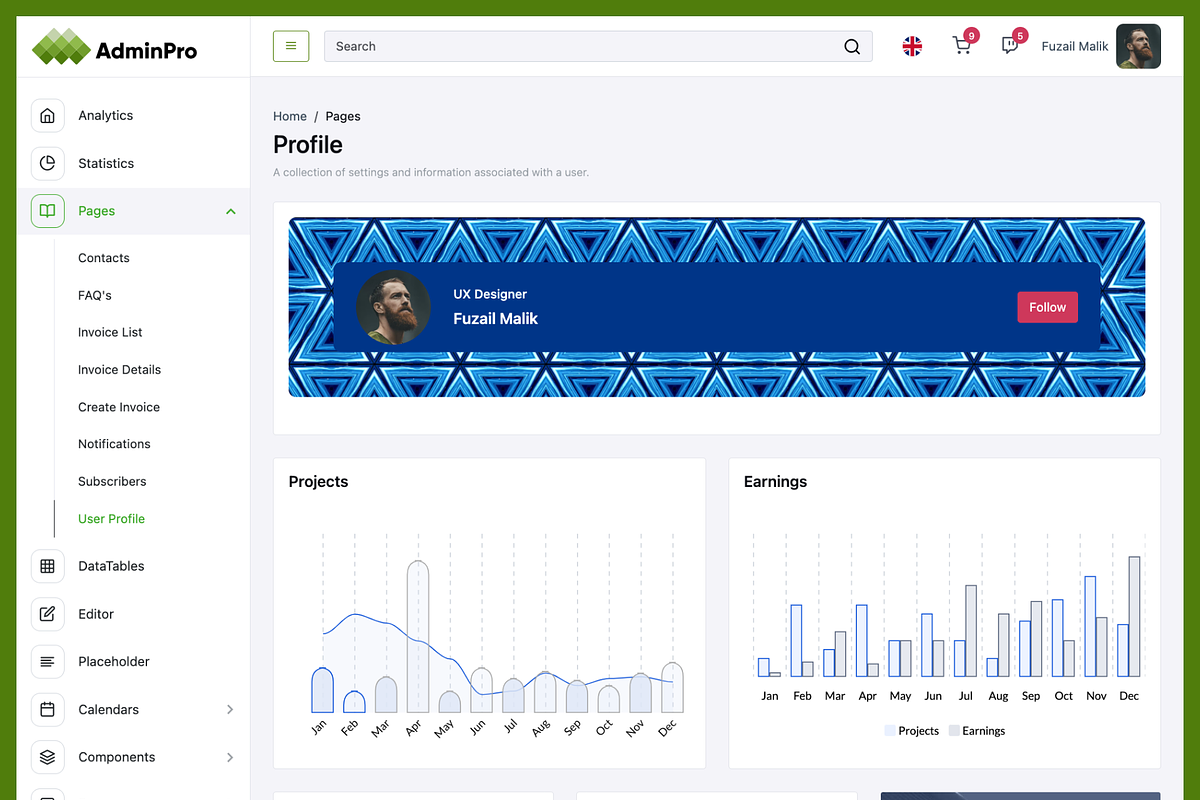Click the Analytics home icon
1200x800 pixels.
(x=47, y=116)
